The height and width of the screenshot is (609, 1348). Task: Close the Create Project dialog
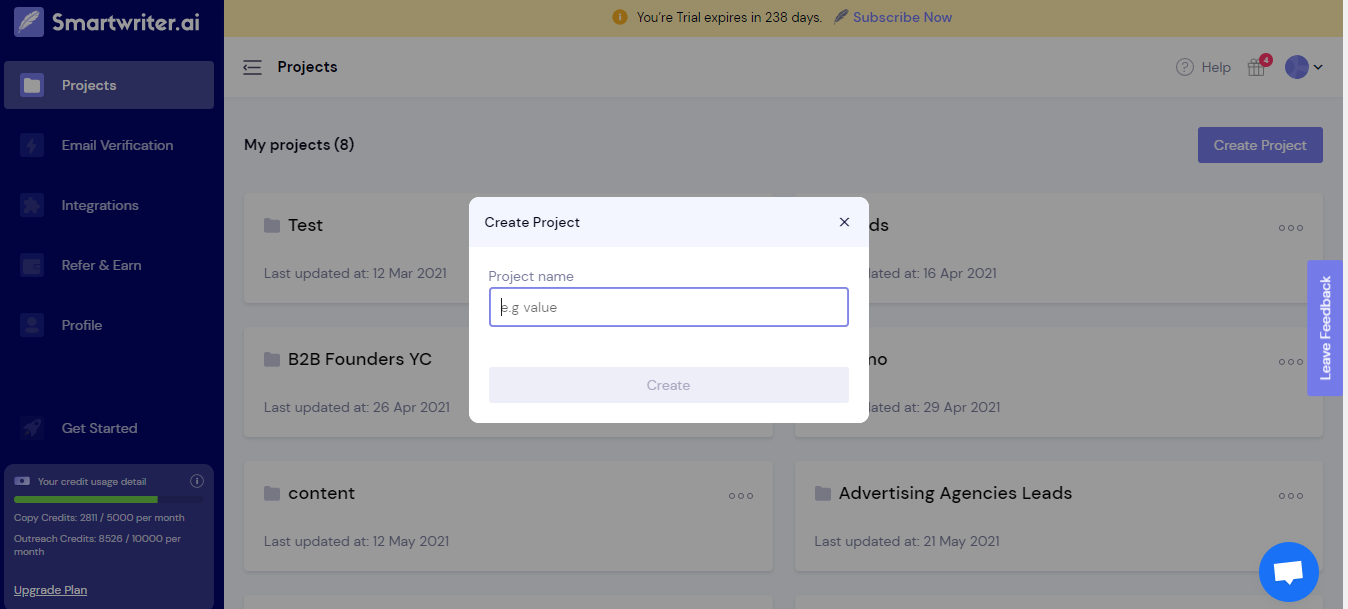(x=844, y=222)
